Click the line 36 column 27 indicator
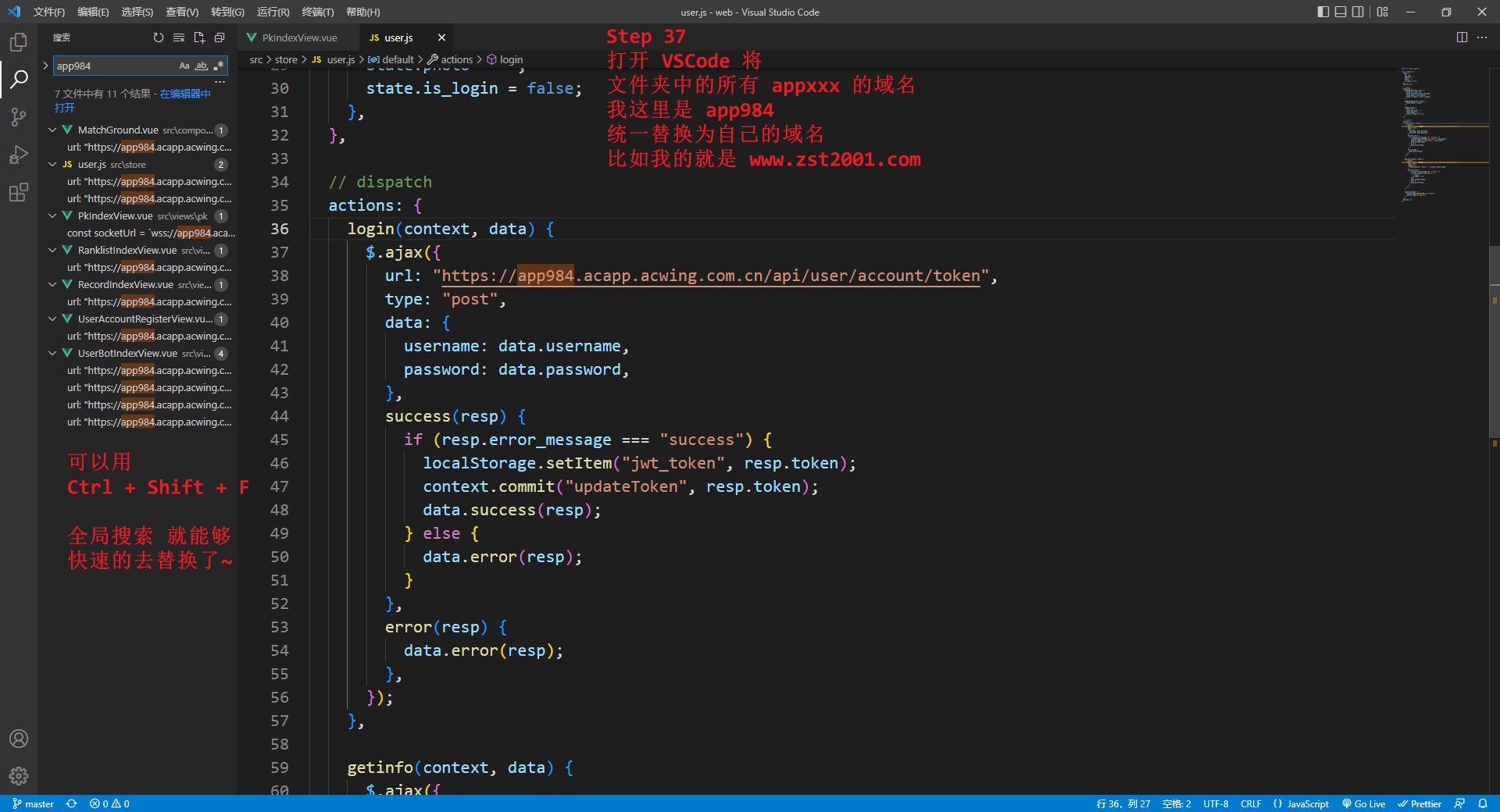The height and width of the screenshot is (812, 1500). click(x=1123, y=803)
